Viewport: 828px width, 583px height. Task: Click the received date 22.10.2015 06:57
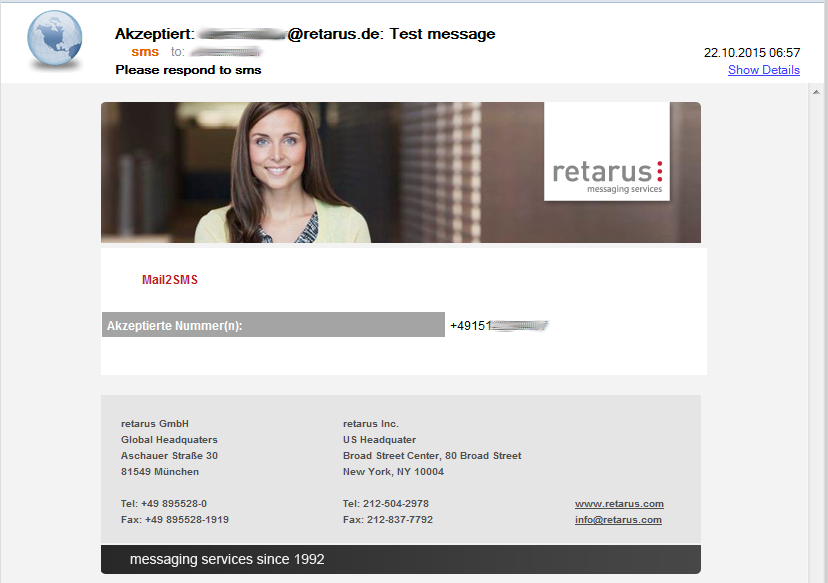(751, 52)
